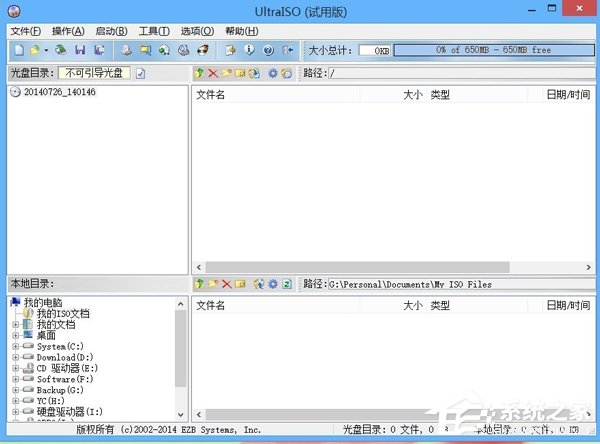Open dropdown arrow next to Open icon
This screenshot has width=600, height=444.
pos(46,50)
